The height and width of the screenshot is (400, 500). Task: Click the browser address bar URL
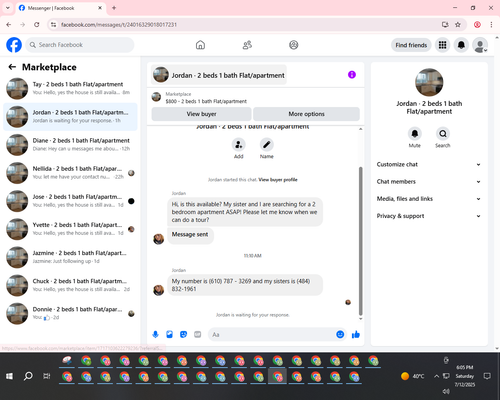click(x=119, y=25)
